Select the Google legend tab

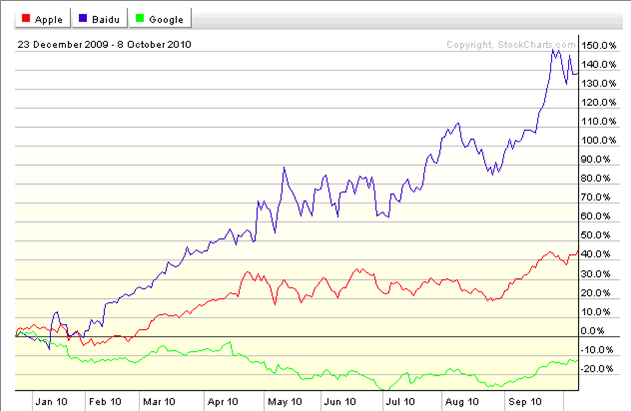click(160, 19)
